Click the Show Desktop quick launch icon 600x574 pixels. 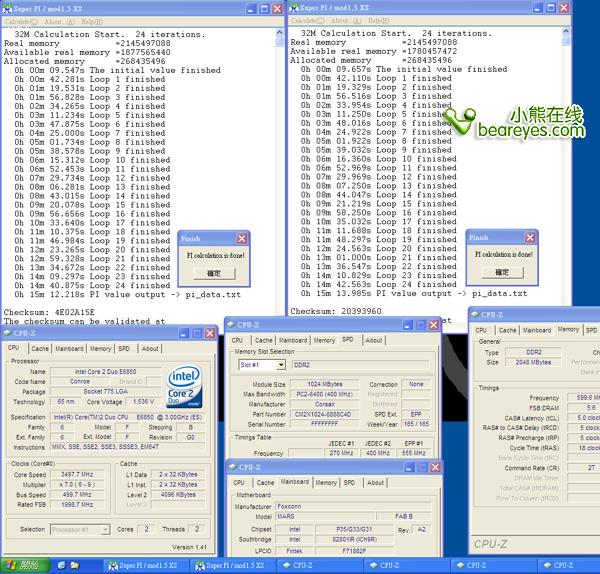pos(62,565)
